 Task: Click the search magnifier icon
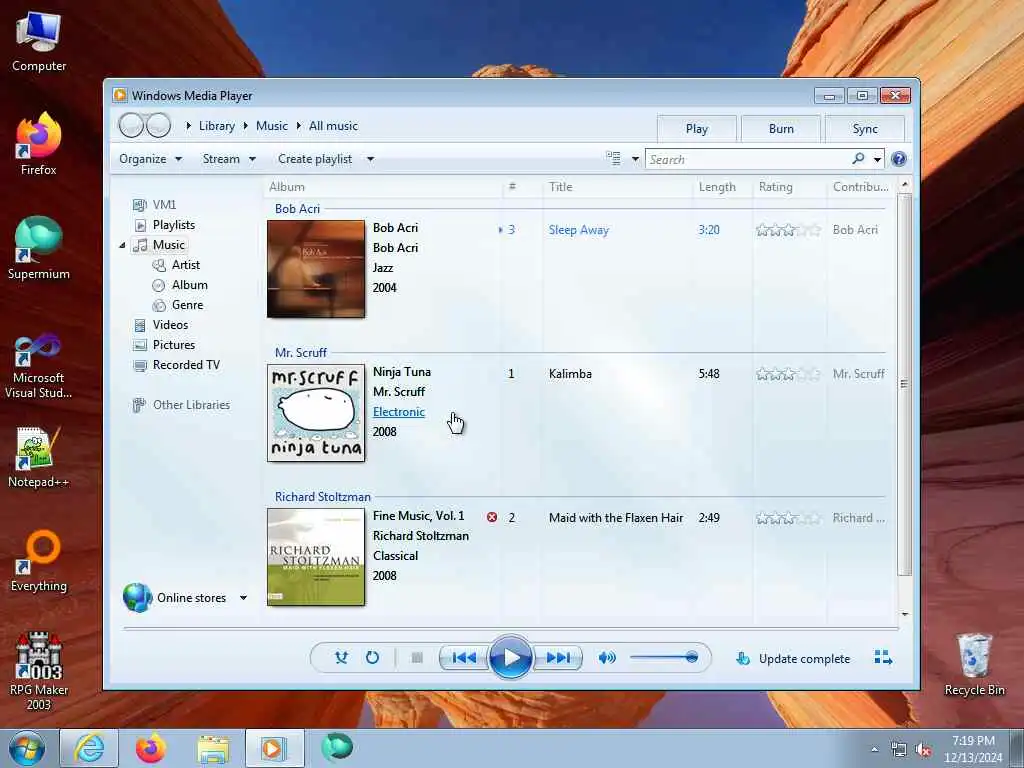tap(858, 159)
